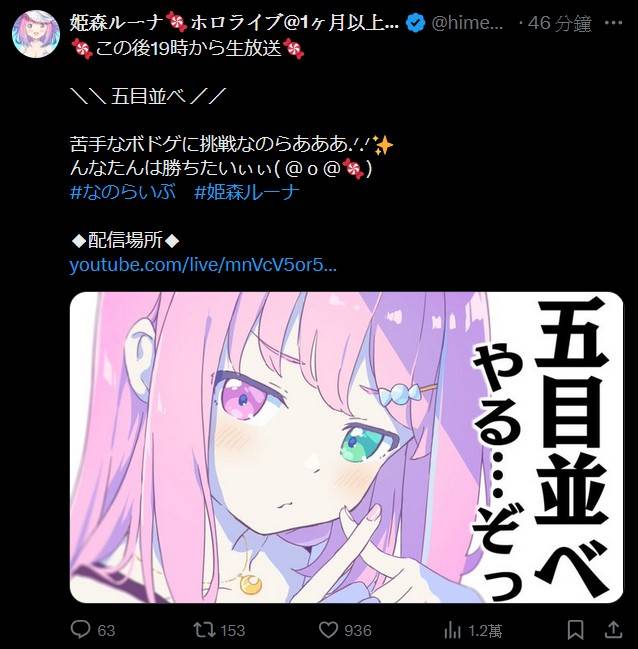638x649 pixels.
Task: Click the 63 reply count
Action: 106,630
